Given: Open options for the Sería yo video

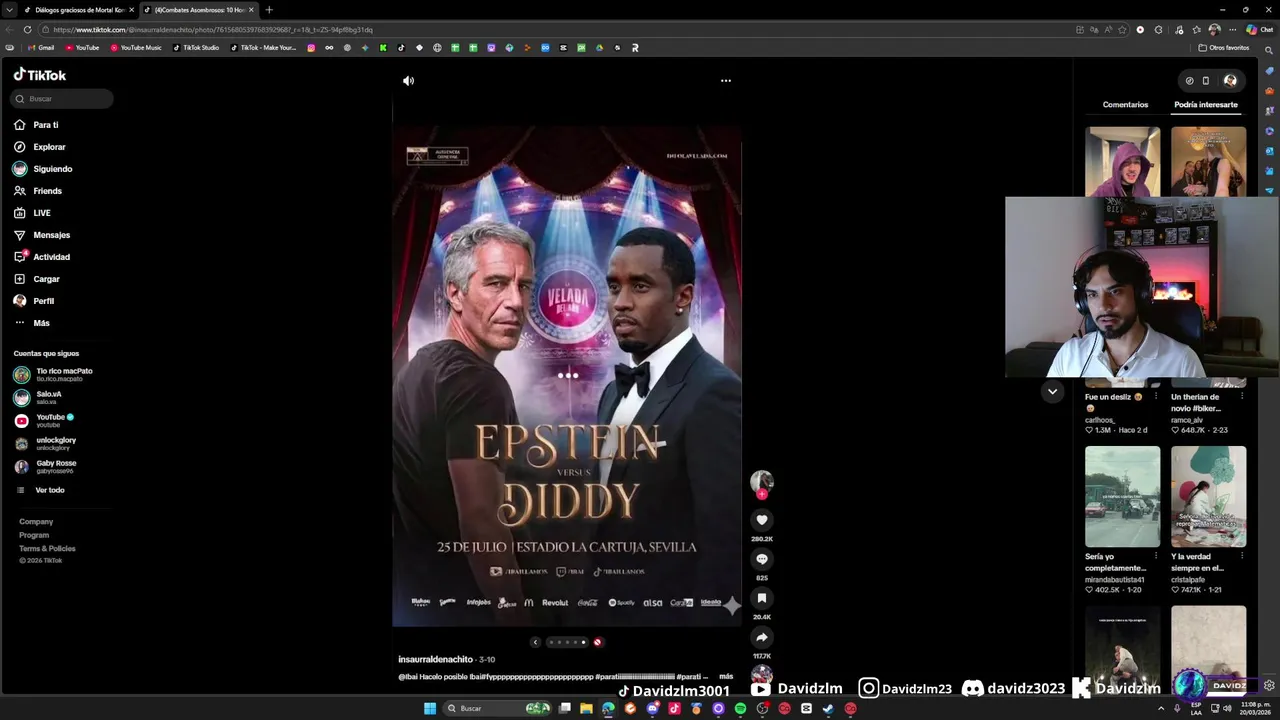Looking at the screenshot, I should tap(1156, 557).
